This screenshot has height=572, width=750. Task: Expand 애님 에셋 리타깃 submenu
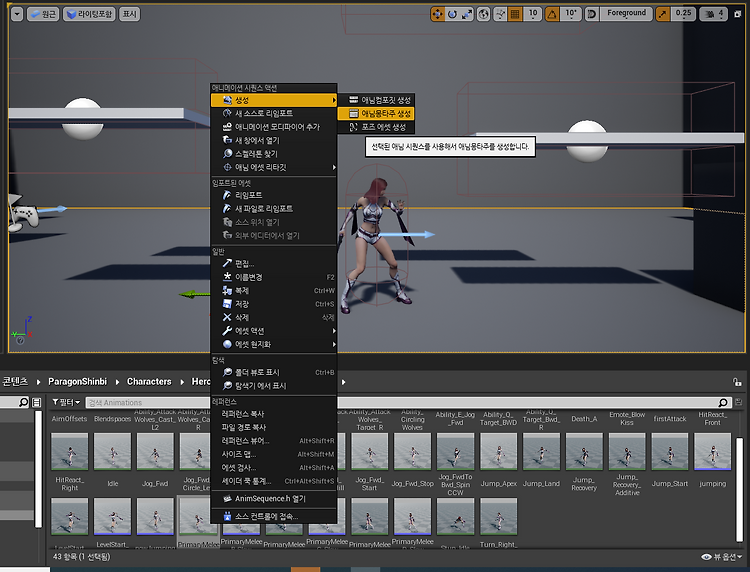[x=274, y=167]
